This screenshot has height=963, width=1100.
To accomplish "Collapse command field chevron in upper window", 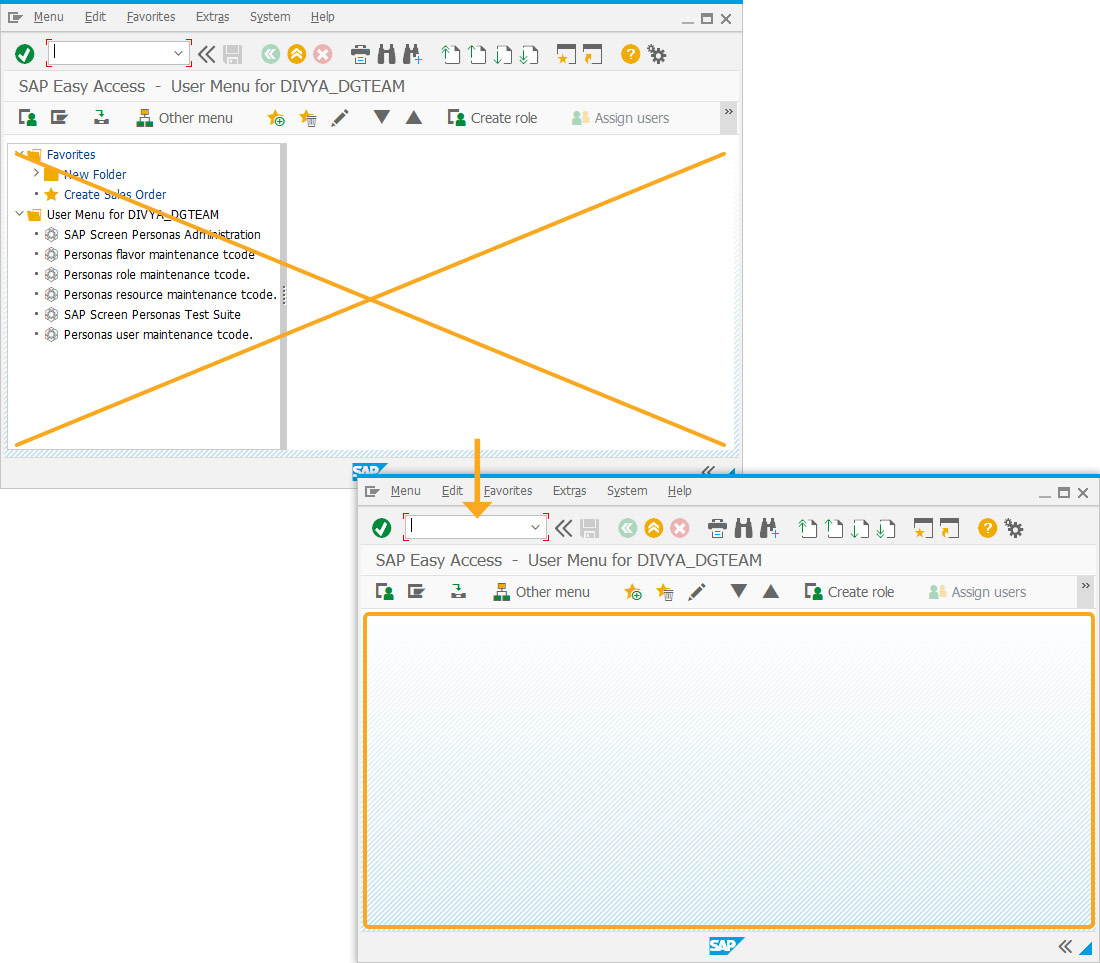I will click(206, 54).
